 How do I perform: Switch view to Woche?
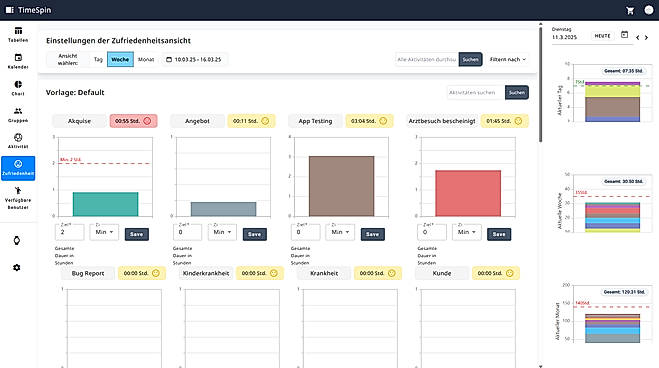coord(120,60)
